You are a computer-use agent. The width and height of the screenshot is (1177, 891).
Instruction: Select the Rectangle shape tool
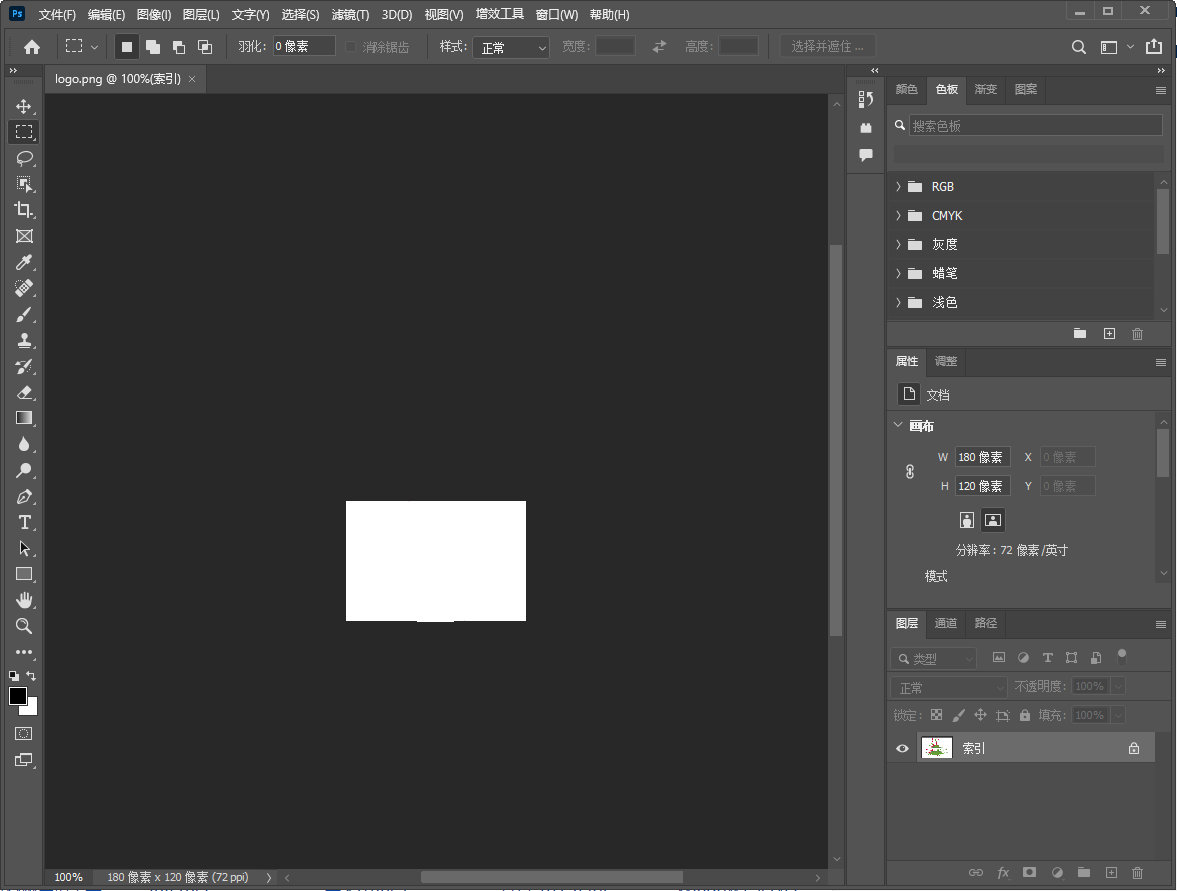click(24, 574)
